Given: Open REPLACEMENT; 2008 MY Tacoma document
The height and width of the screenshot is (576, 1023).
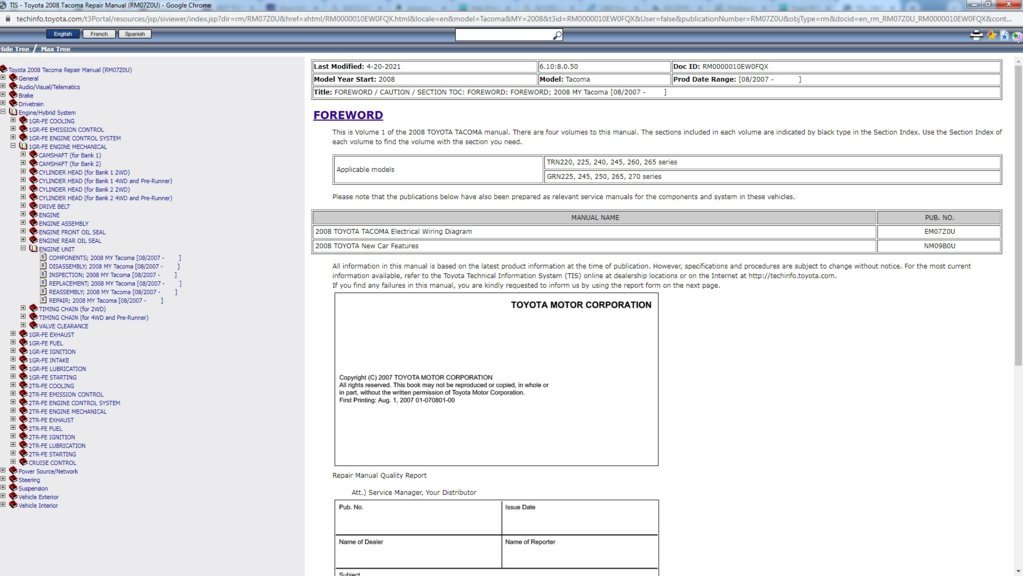Looking at the screenshot, I should click(x=115, y=284).
